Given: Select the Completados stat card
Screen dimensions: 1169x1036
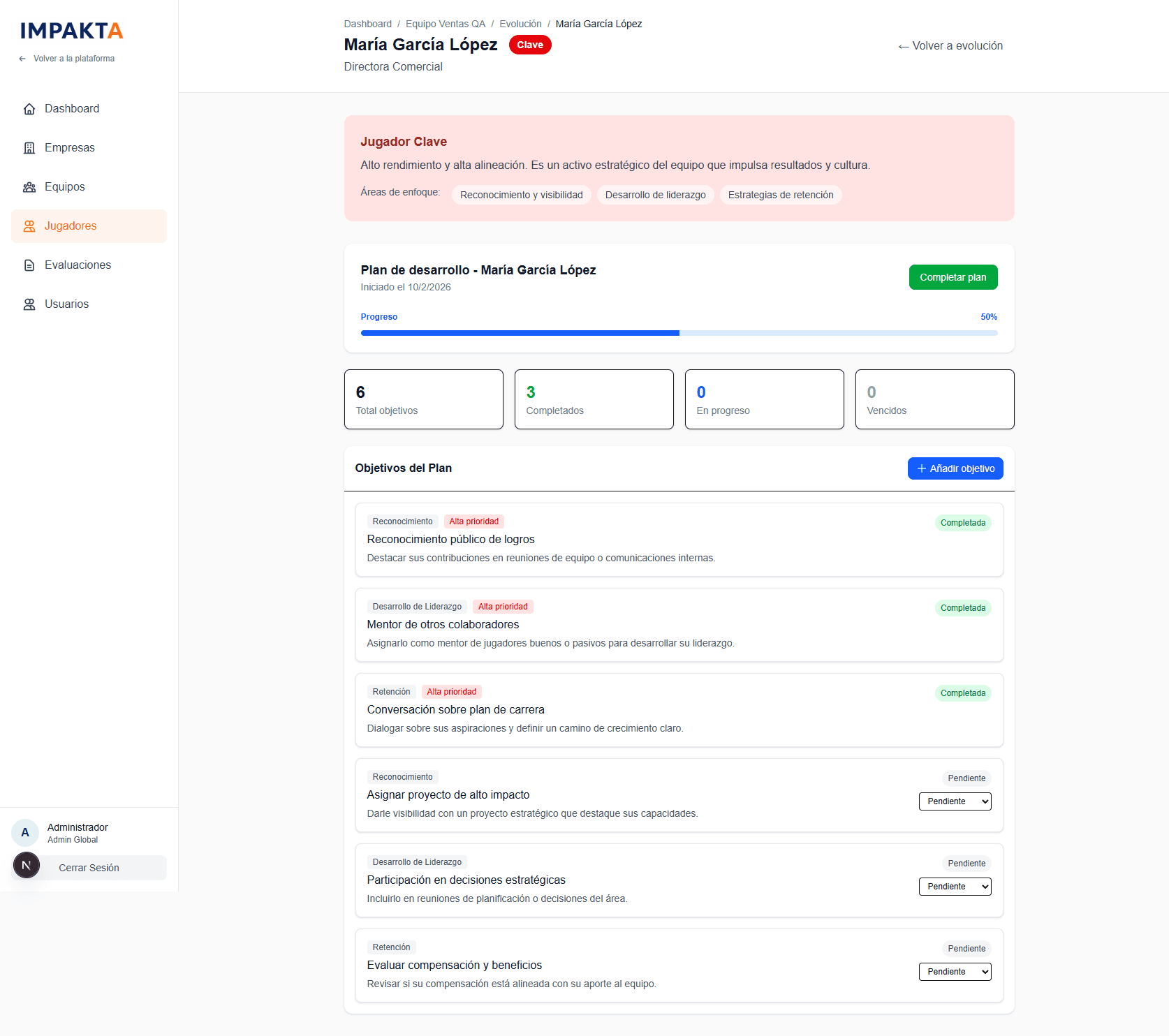Looking at the screenshot, I should point(594,399).
